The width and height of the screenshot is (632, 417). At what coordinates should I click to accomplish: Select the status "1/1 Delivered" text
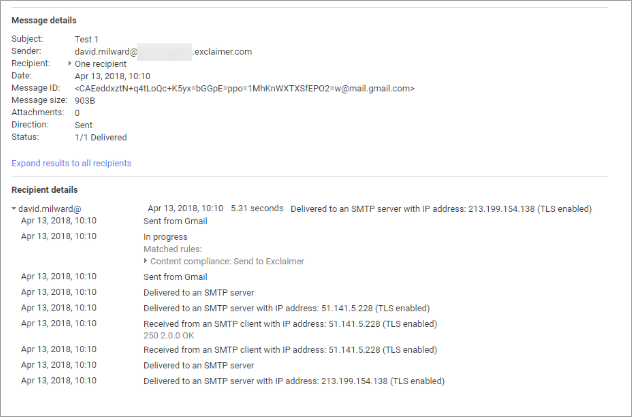click(x=101, y=137)
